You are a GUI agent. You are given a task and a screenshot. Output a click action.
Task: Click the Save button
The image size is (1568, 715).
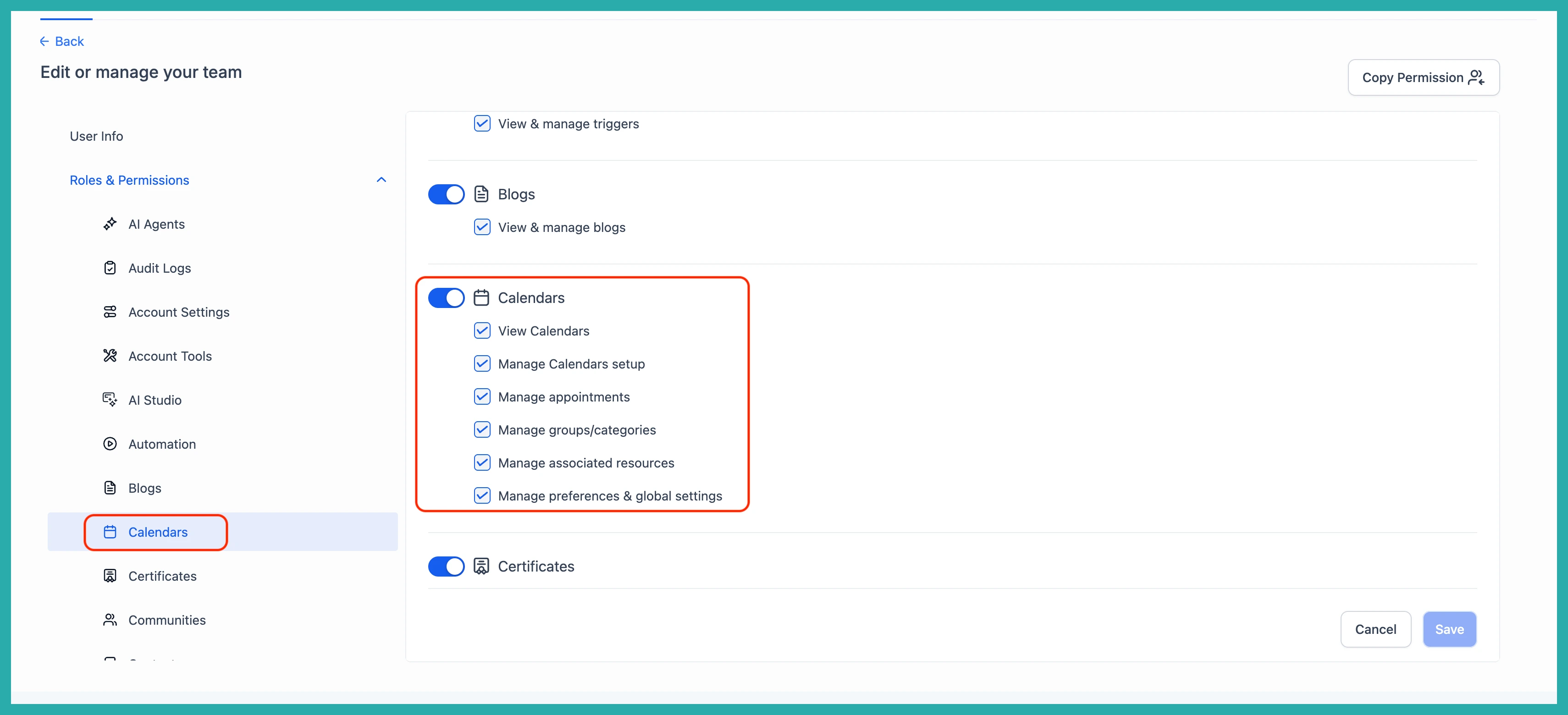(x=1449, y=629)
